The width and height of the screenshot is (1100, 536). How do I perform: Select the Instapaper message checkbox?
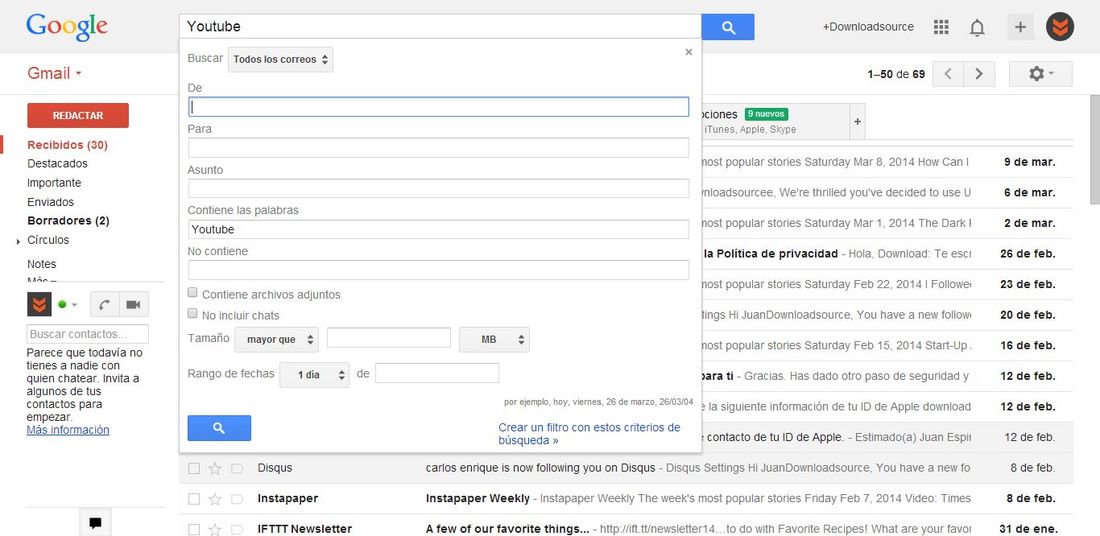coord(194,499)
